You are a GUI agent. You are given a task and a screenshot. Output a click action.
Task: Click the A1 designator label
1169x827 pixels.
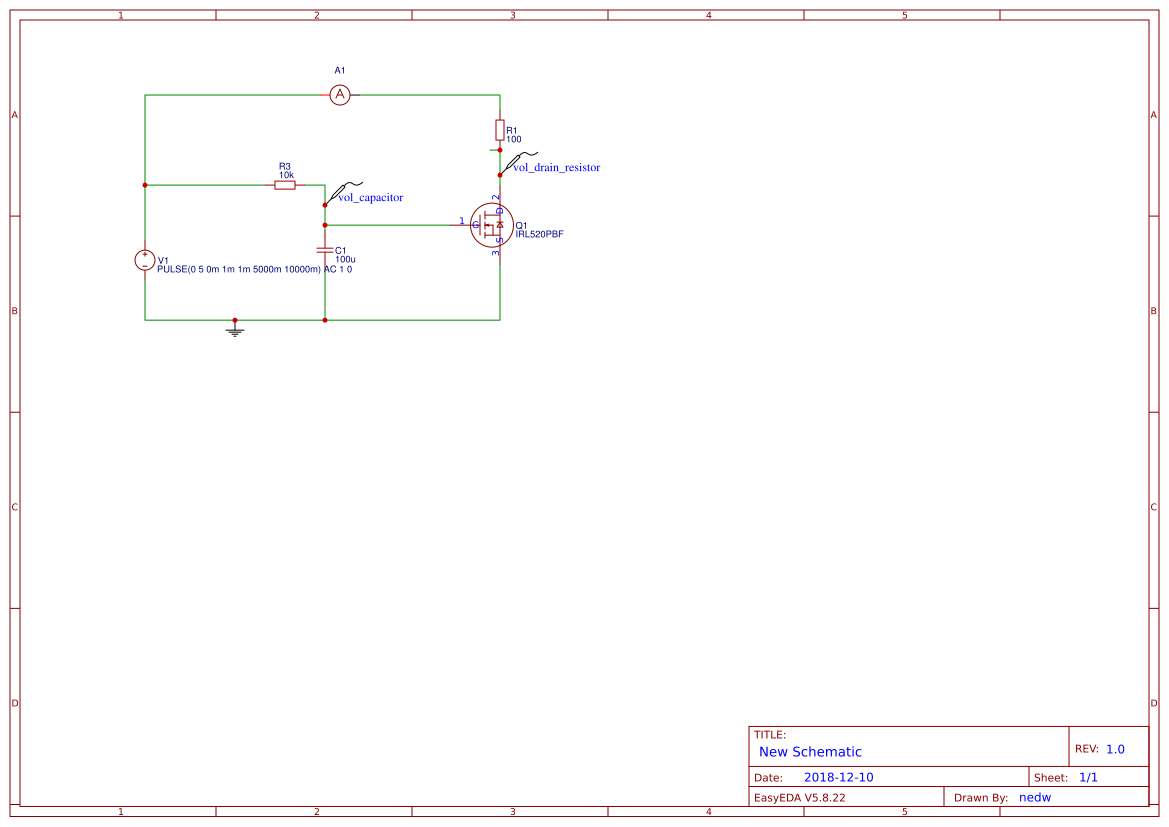[x=340, y=71]
